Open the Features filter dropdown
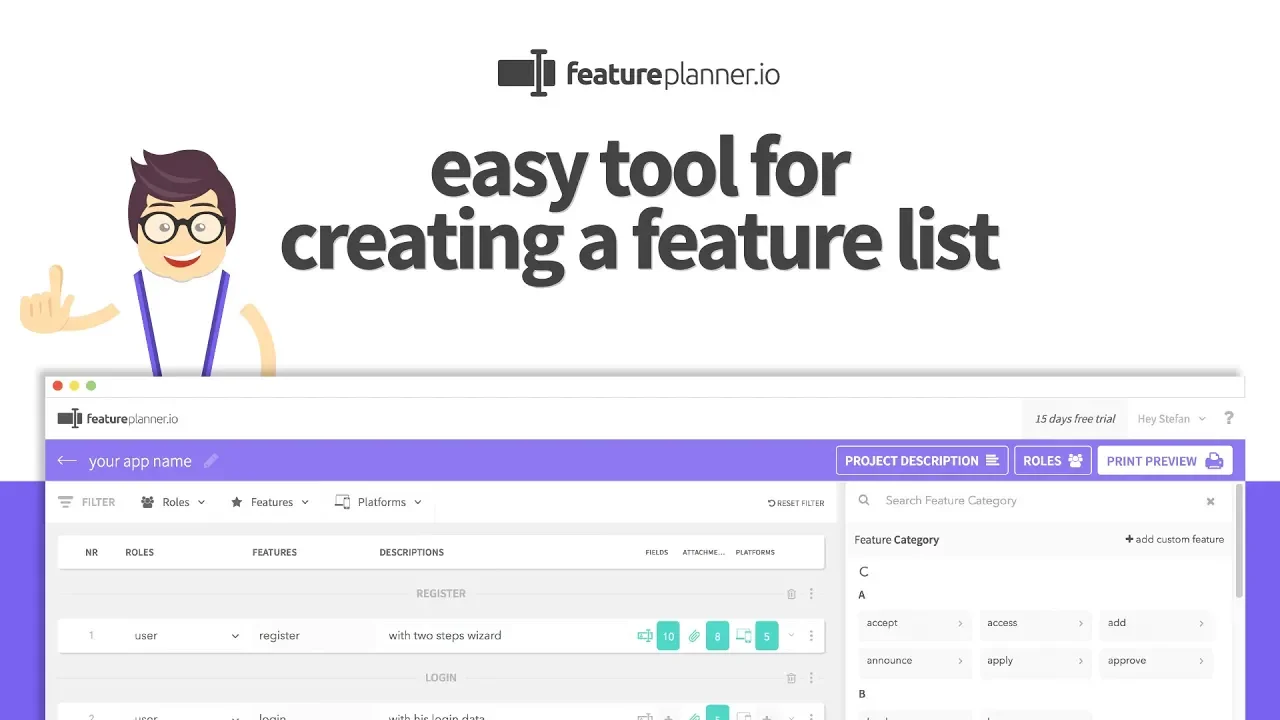The width and height of the screenshot is (1280, 720). [x=270, y=502]
